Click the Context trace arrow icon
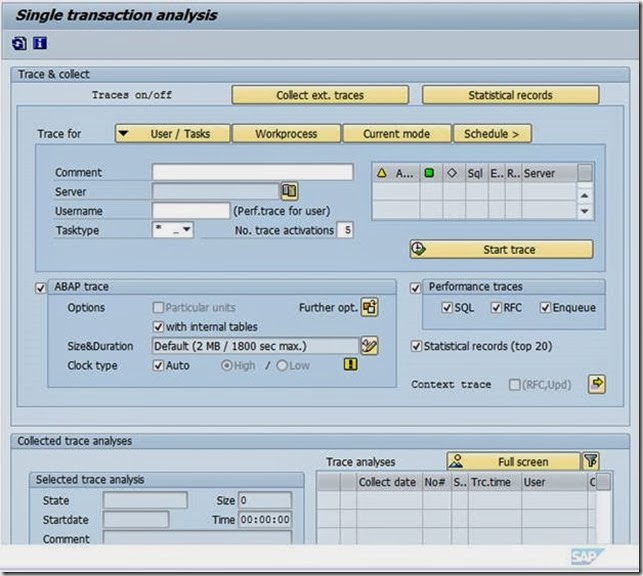Viewport: 643px width, 576px height. coord(596,384)
